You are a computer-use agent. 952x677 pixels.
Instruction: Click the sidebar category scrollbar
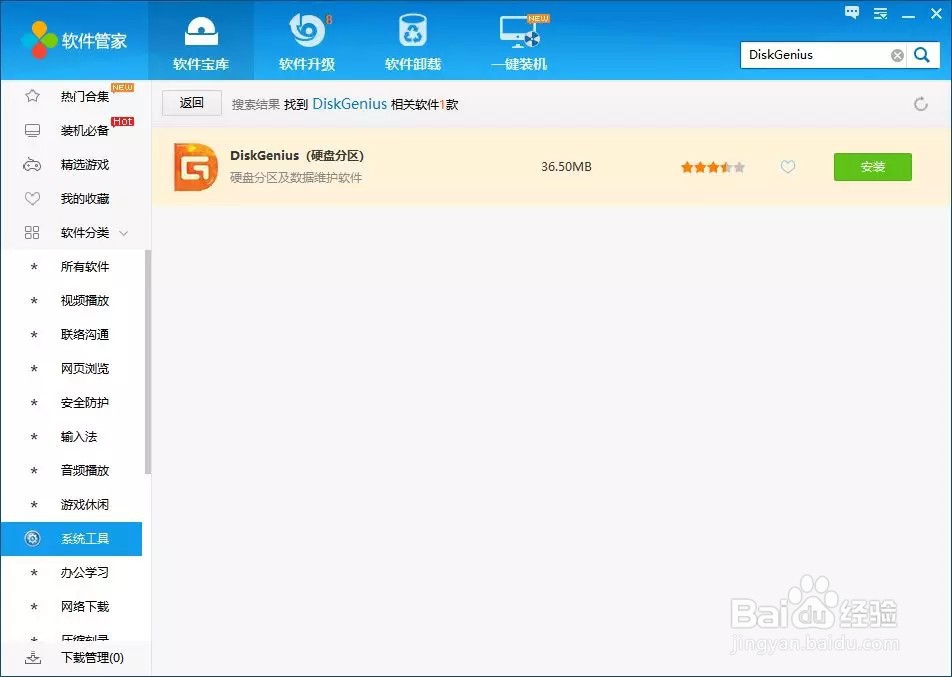[148, 362]
